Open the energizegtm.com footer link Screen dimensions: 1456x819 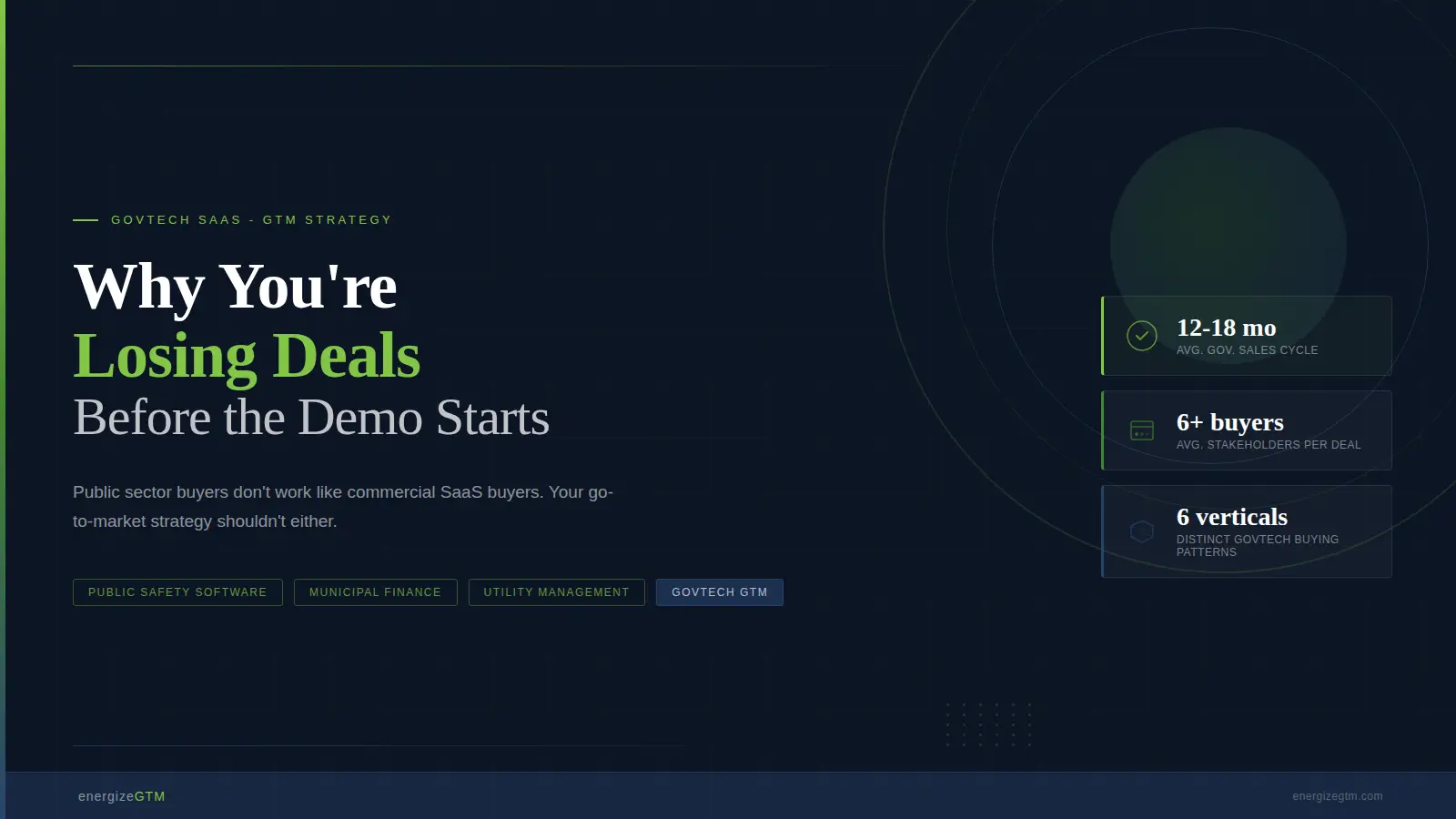[x=1337, y=796]
